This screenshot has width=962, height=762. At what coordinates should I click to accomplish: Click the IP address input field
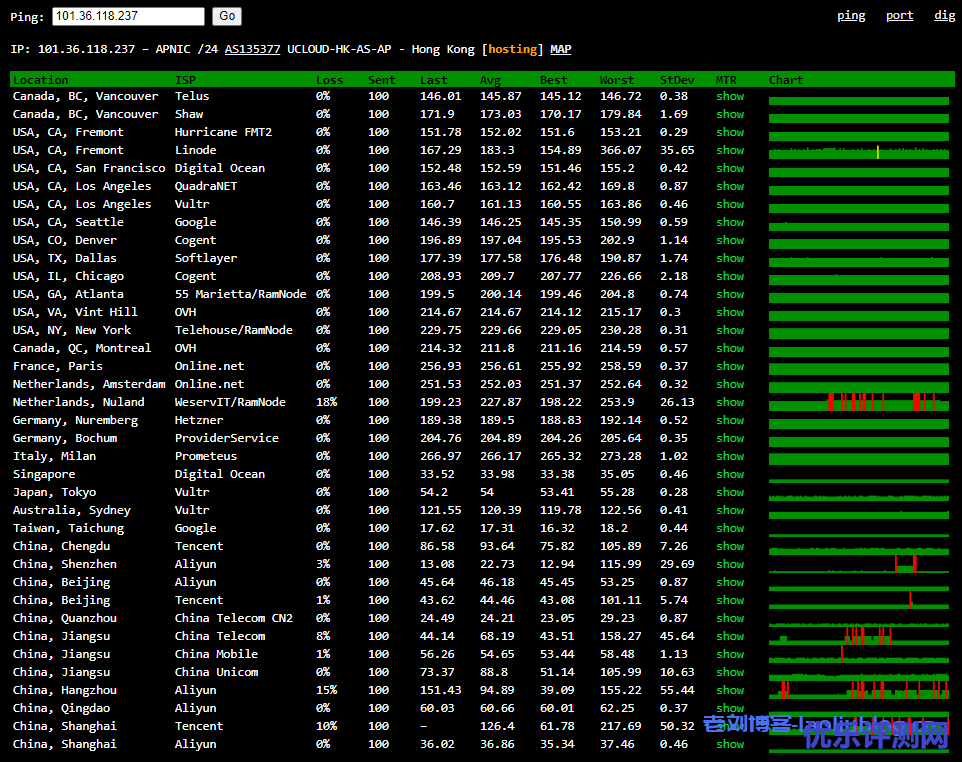point(128,16)
